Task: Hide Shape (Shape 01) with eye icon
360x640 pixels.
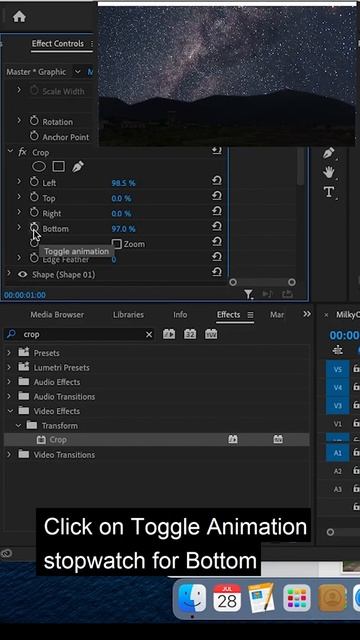Action: click(x=22, y=274)
